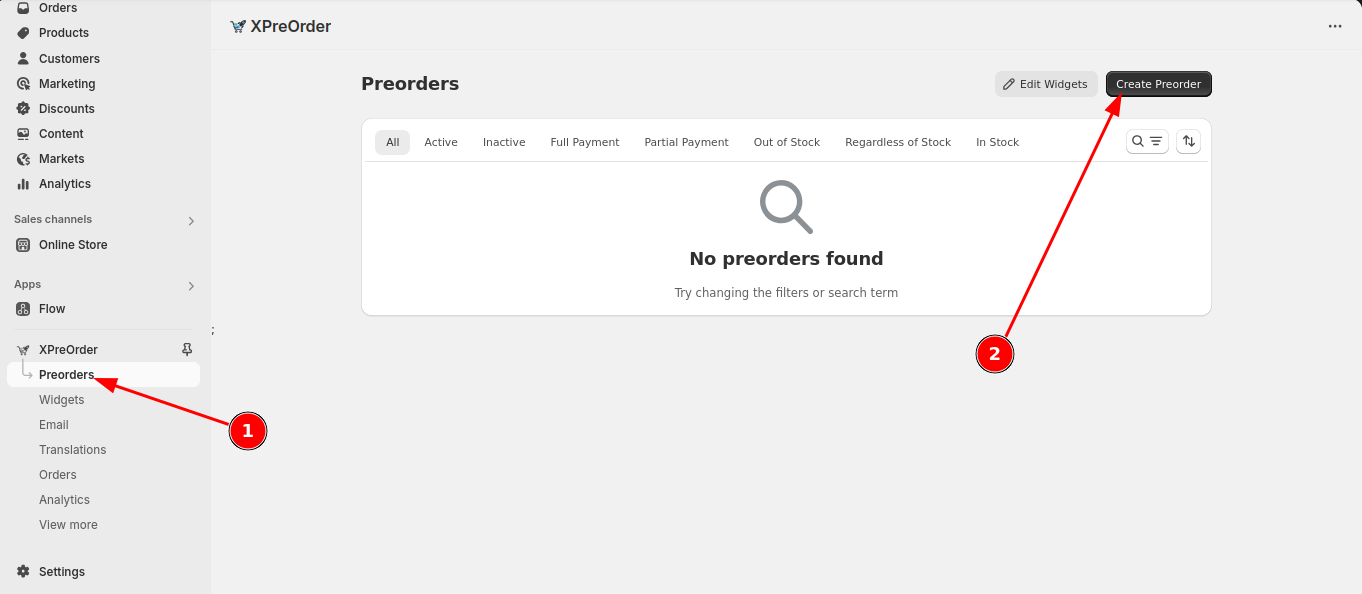This screenshot has width=1362, height=594.
Task: Click the Settings gear icon
Action: (23, 572)
